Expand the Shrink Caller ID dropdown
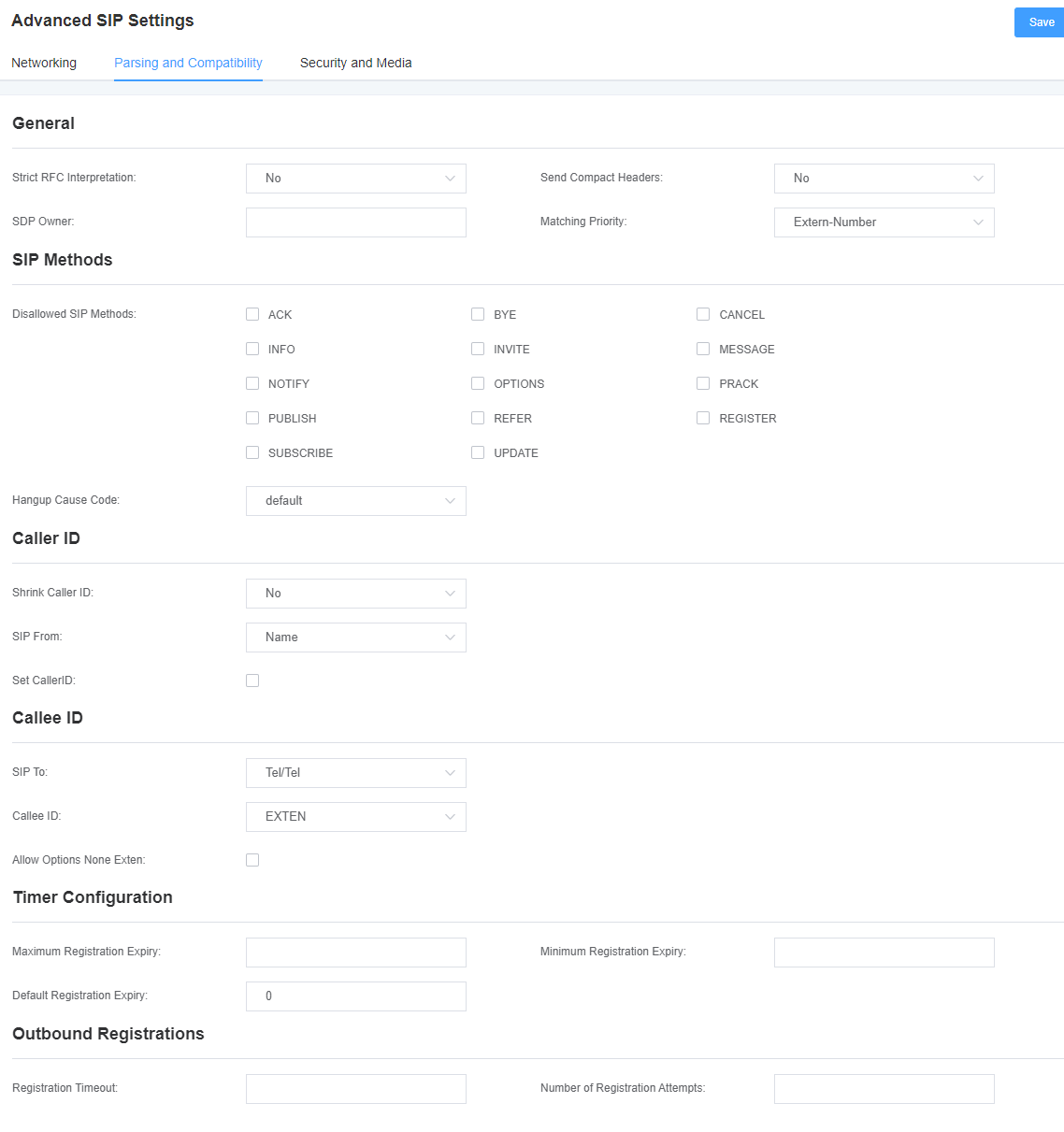The image size is (1064, 1132). [356, 594]
